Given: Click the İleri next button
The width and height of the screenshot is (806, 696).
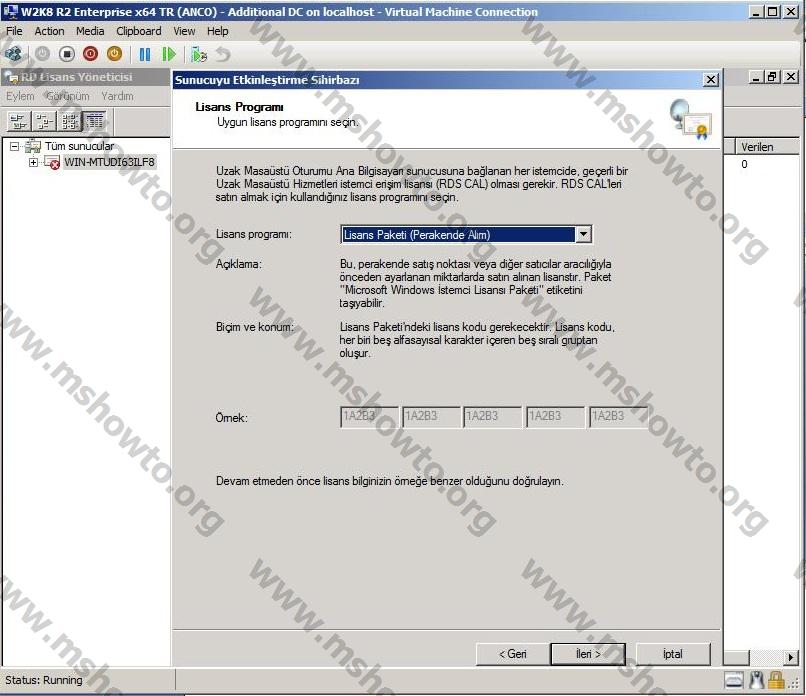Looking at the screenshot, I should point(588,654).
